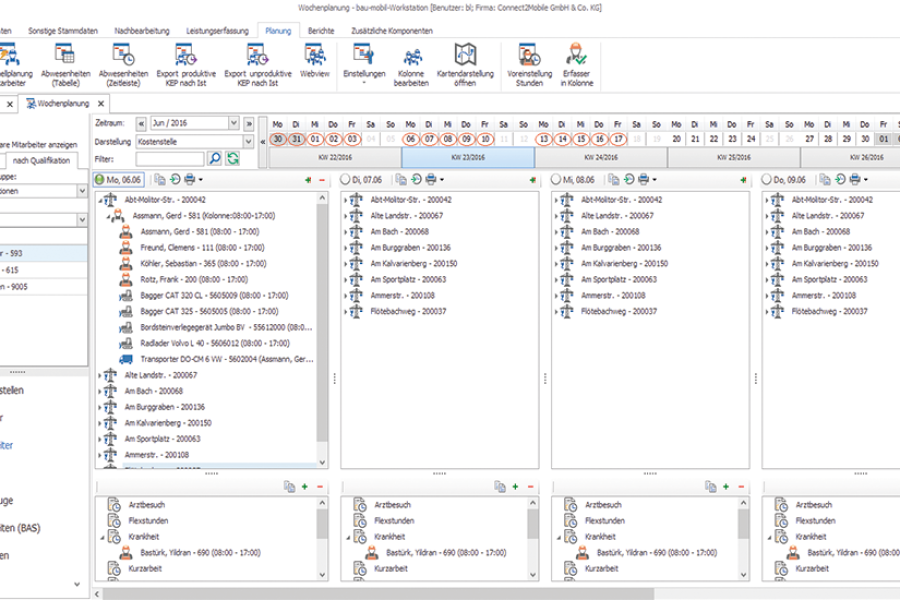Select the Mo, 06.06 day radio button

pos(99,179)
